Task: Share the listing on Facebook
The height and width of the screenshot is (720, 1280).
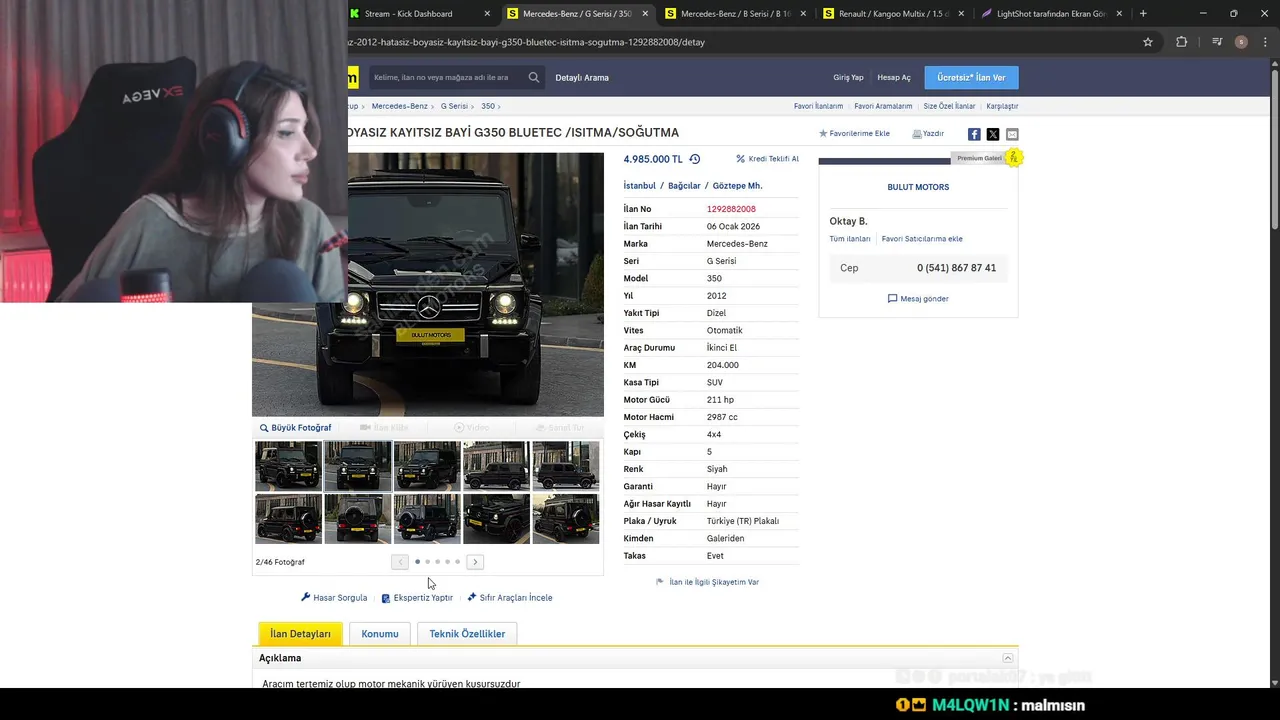Action: pyautogui.click(x=974, y=134)
